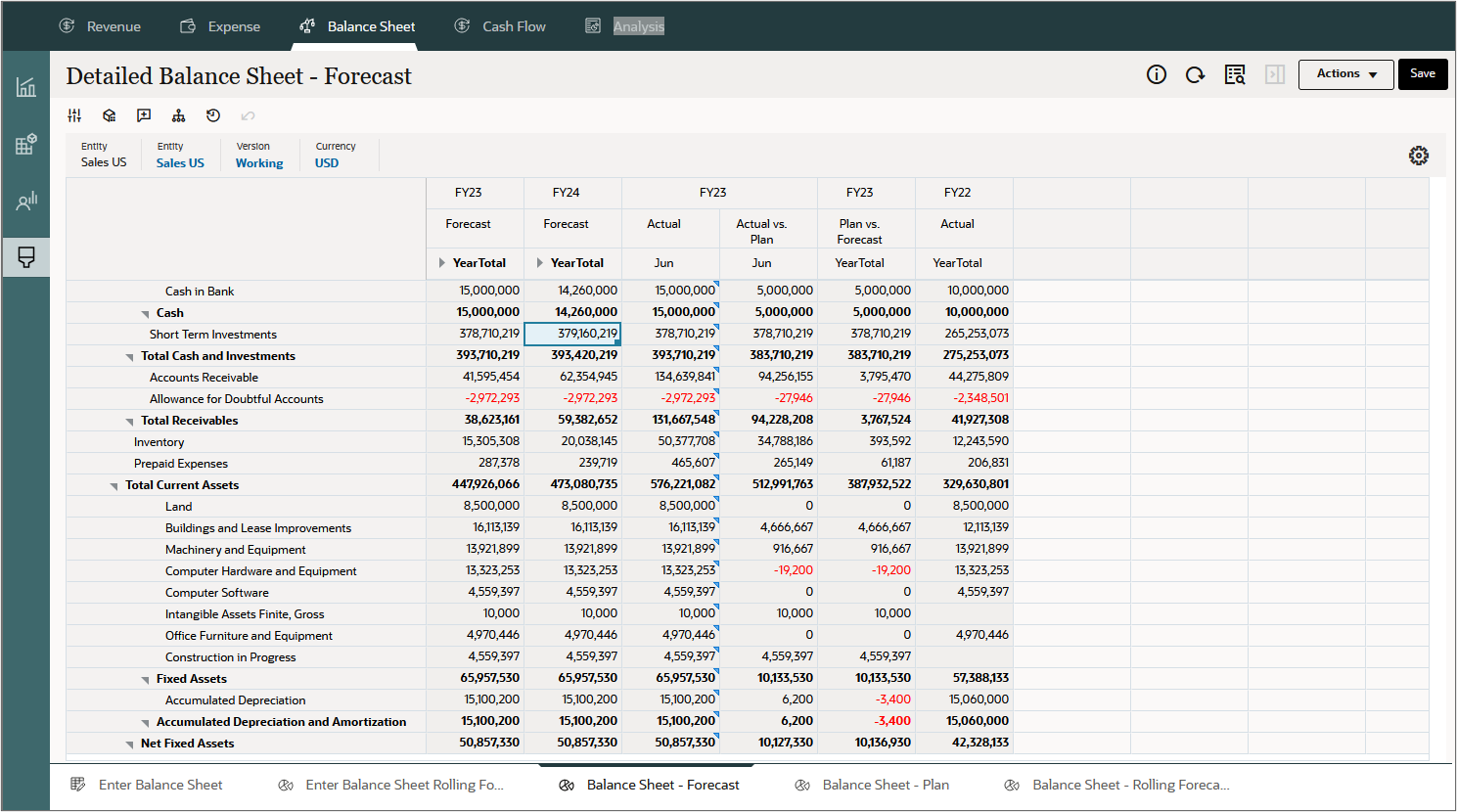The width and height of the screenshot is (1457, 812).
Task: Open Balance Sheet - Plan bottom tab
Action: click(886, 785)
